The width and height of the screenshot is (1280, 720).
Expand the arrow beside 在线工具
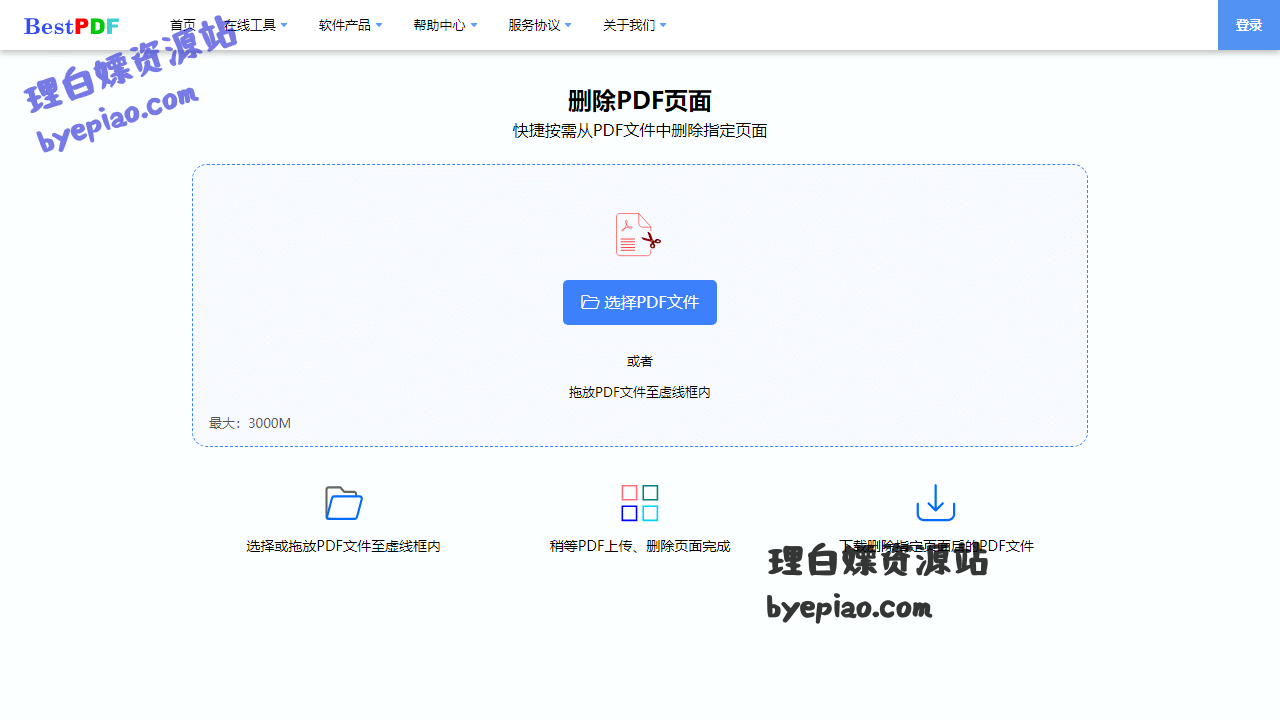(x=284, y=25)
